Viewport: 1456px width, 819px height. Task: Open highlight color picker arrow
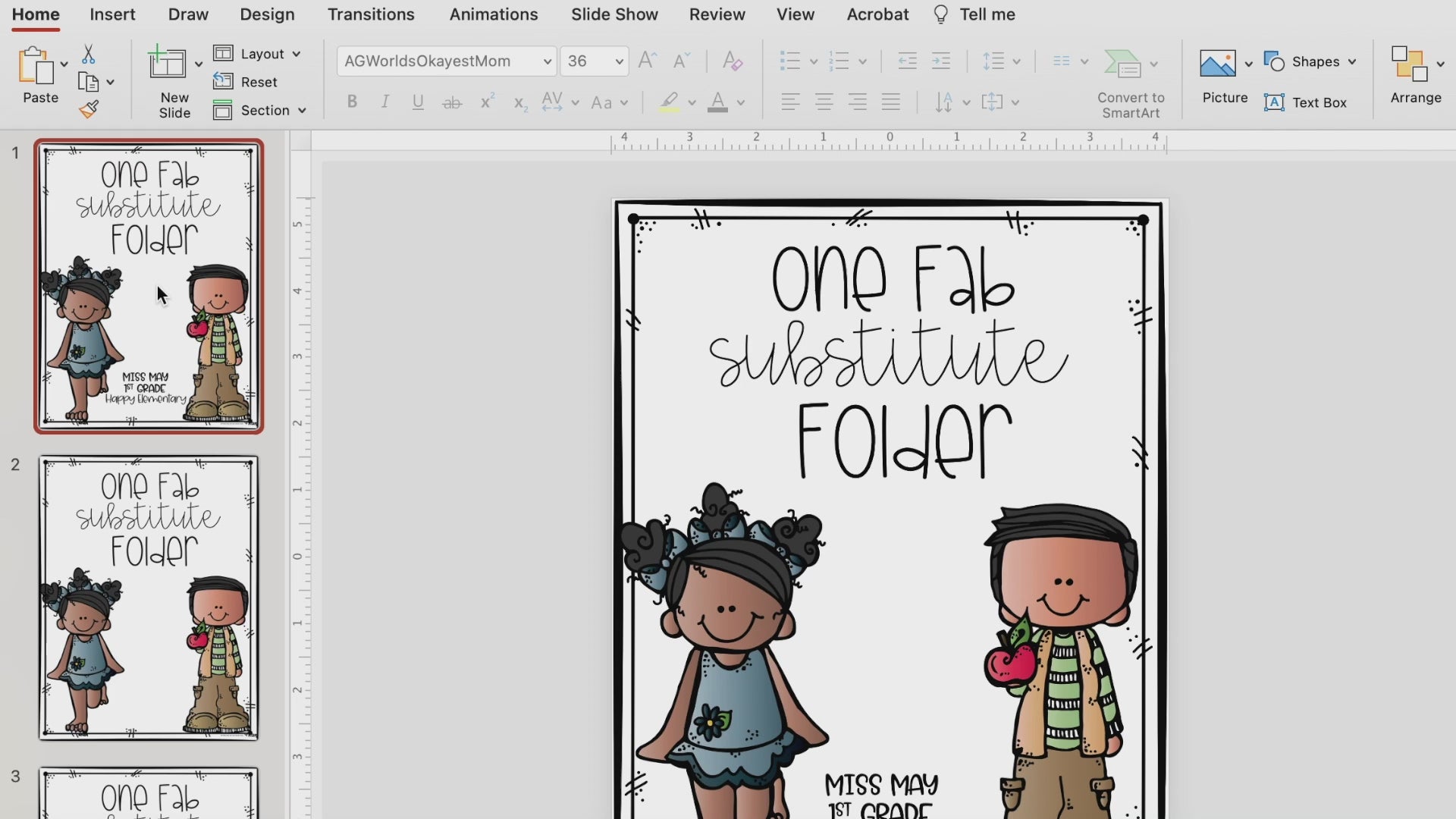tap(692, 102)
